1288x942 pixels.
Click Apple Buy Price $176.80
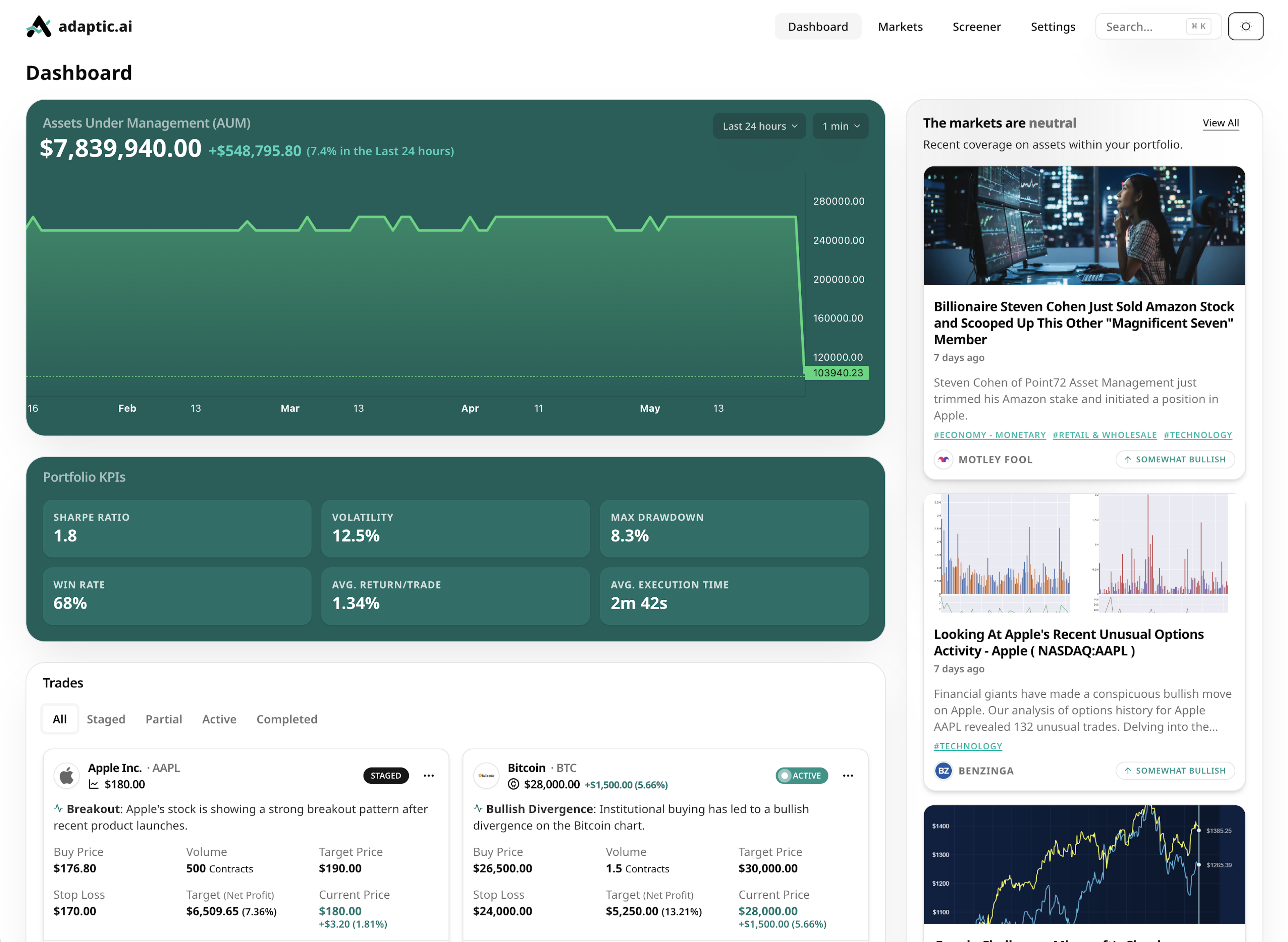point(75,869)
